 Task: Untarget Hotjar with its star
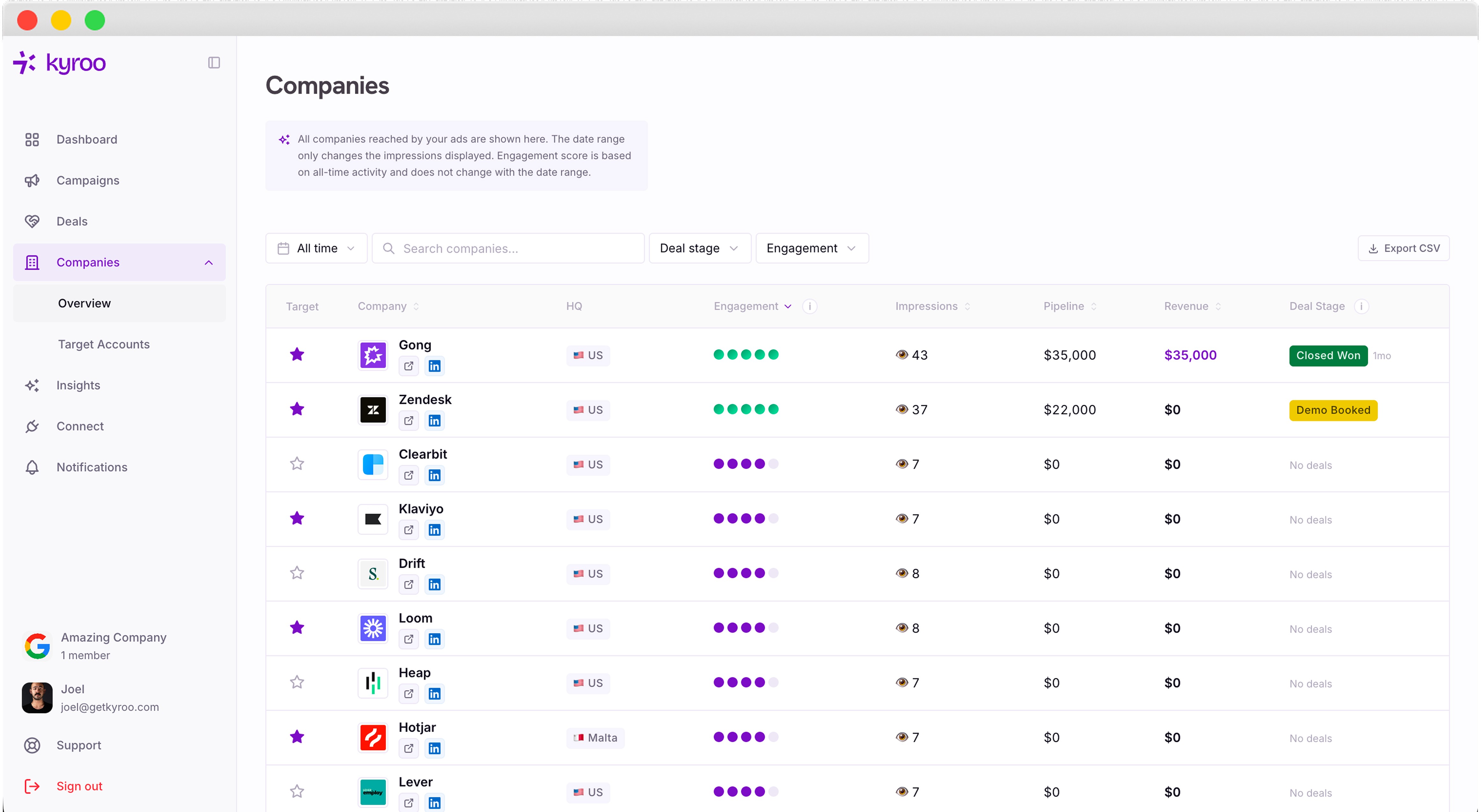[297, 737]
